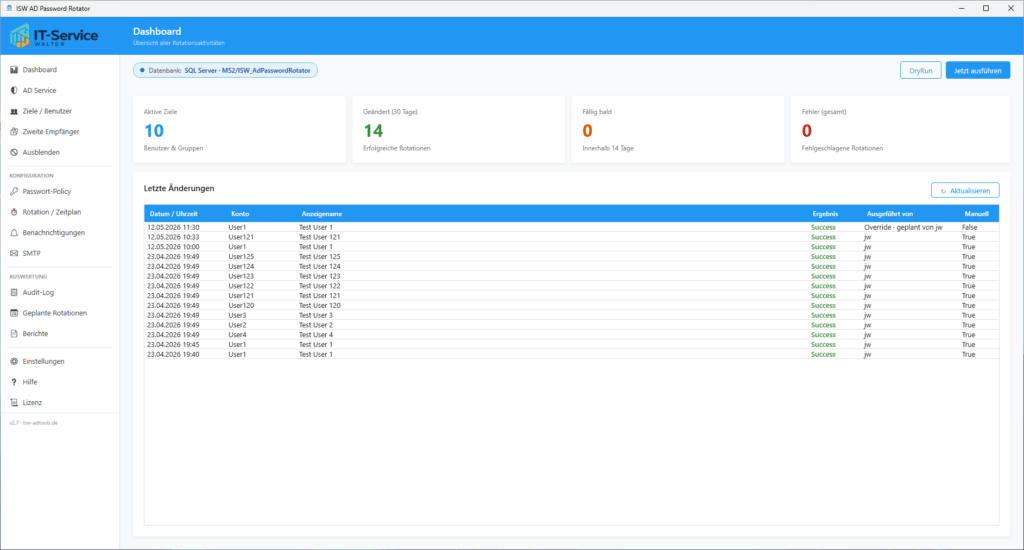Viewport: 1024px width, 550px height.
Task: Click the Hilfe question mark icon
Action: (x=14, y=382)
